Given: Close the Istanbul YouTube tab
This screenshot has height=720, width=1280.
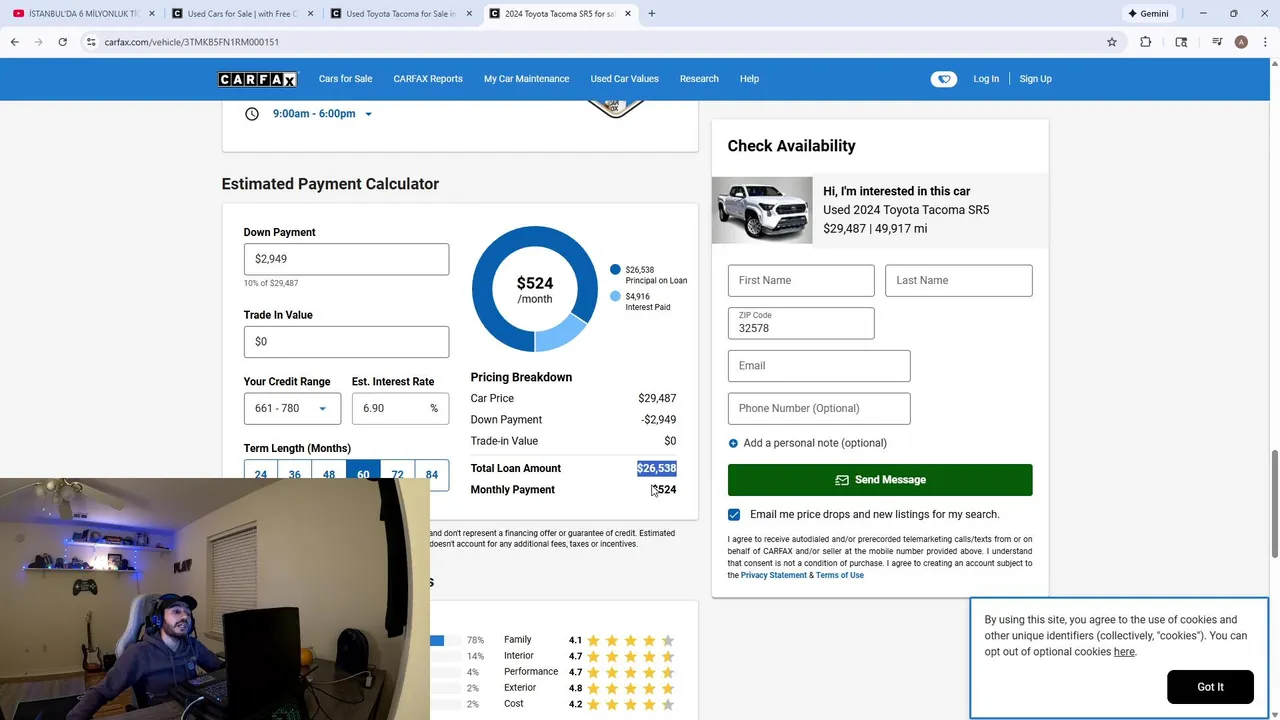Looking at the screenshot, I should tap(150, 14).
